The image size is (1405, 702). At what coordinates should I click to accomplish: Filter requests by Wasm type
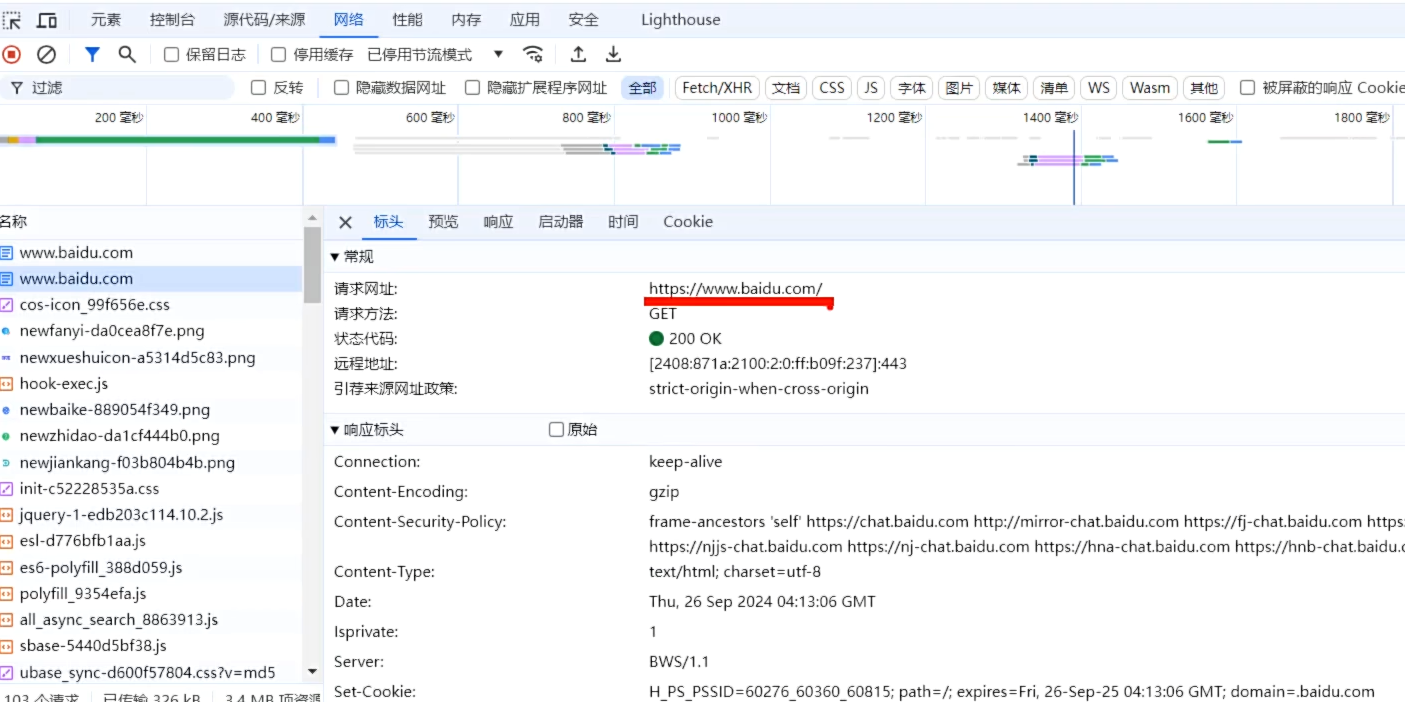point(1150,88)
